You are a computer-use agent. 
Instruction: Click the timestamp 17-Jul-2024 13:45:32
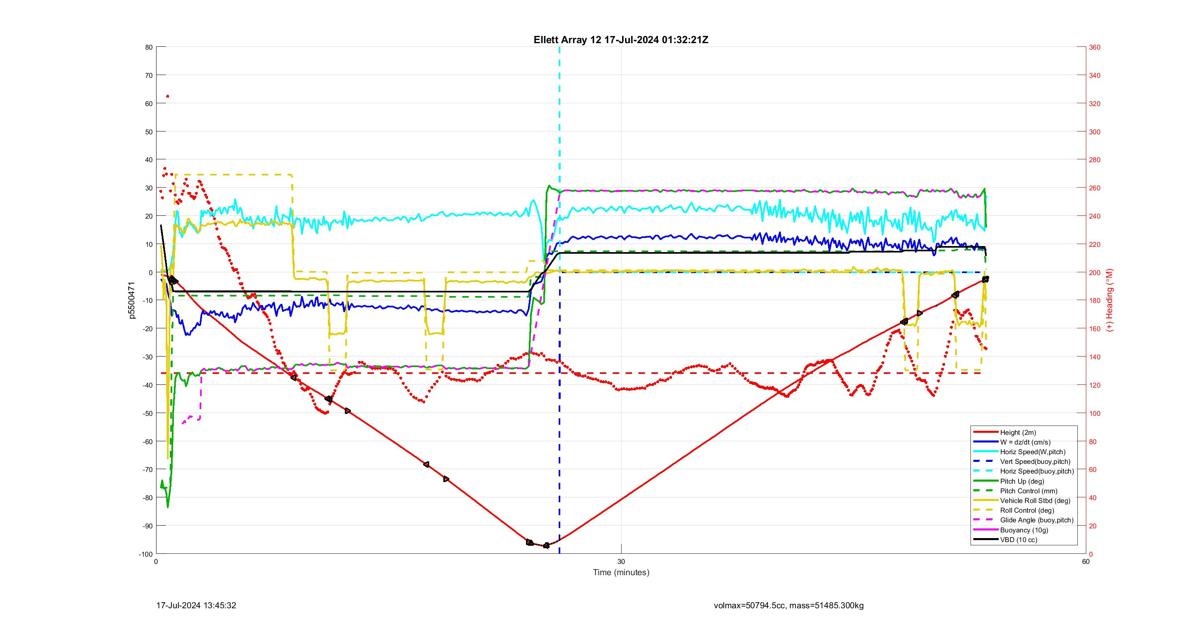(x=196, y=605)
